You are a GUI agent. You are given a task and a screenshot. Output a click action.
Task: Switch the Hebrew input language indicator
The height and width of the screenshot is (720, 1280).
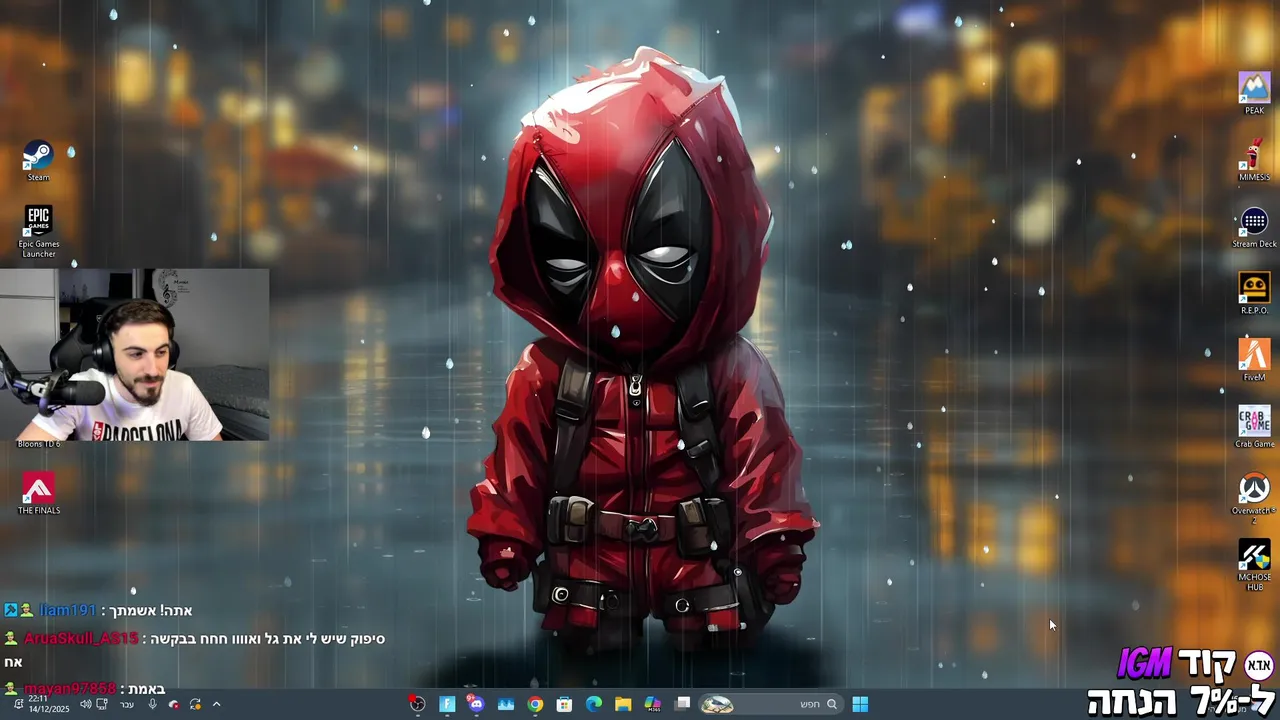pyautogui.click(x=127, y=704)
